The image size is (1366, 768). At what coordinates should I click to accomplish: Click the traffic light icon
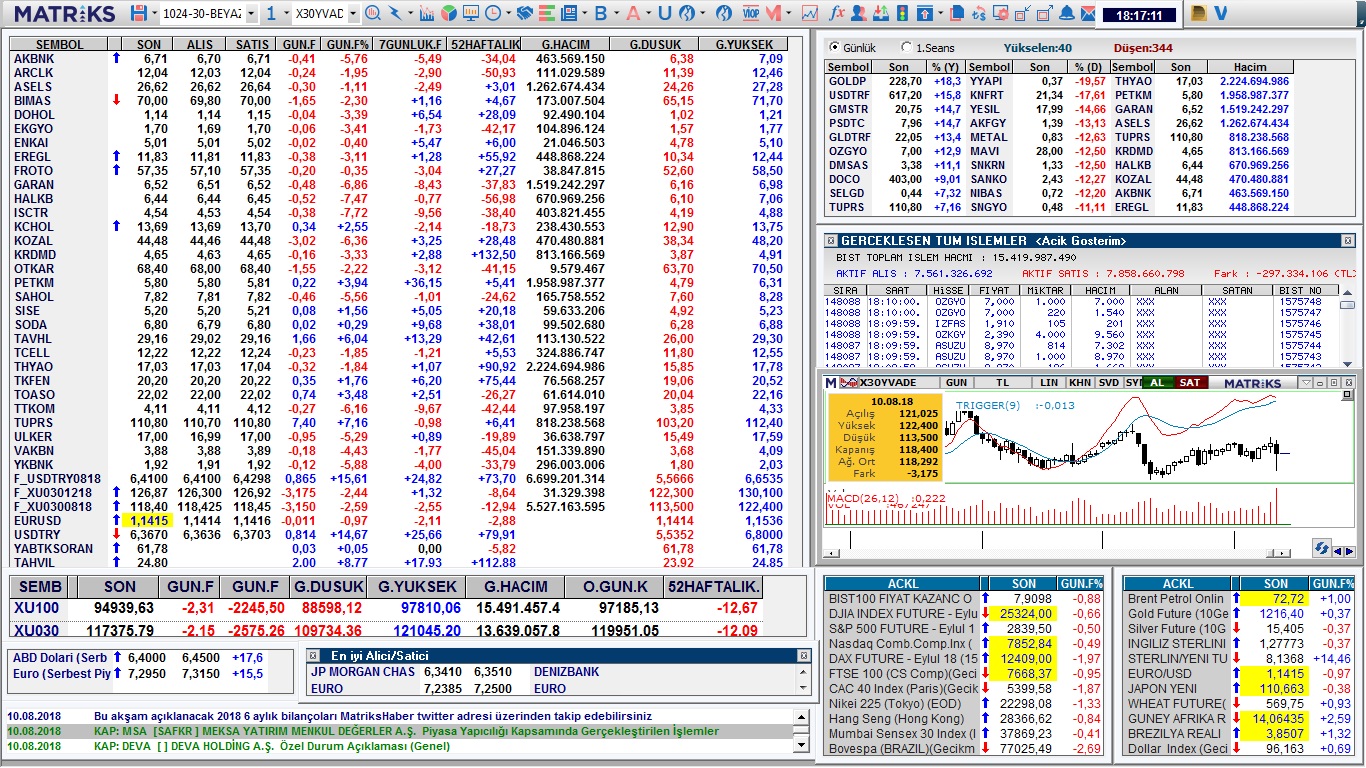click(x=902, y=13)
